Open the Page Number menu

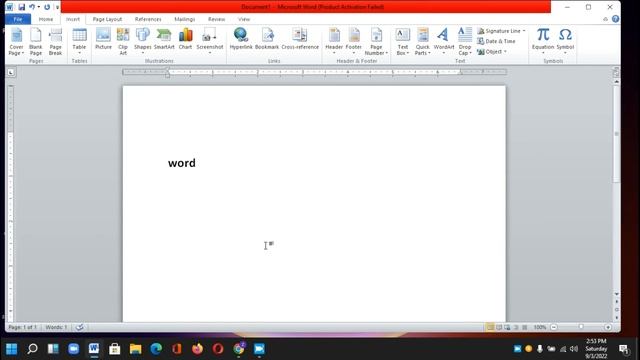point(376,42)
